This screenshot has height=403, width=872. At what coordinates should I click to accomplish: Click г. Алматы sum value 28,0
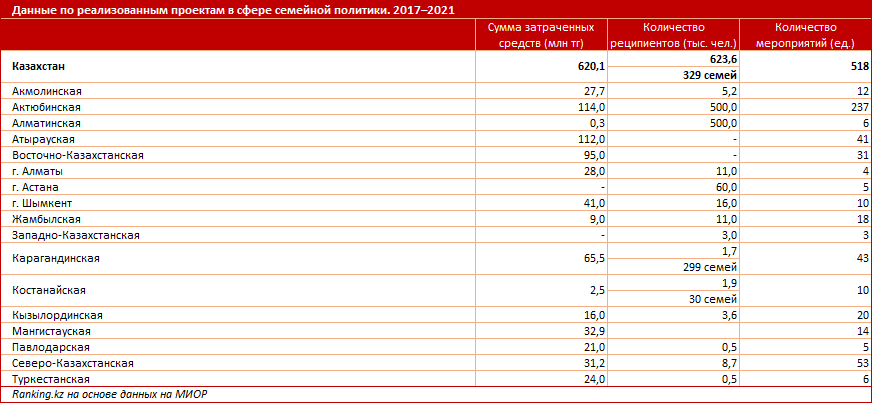[x=595, y=171]
